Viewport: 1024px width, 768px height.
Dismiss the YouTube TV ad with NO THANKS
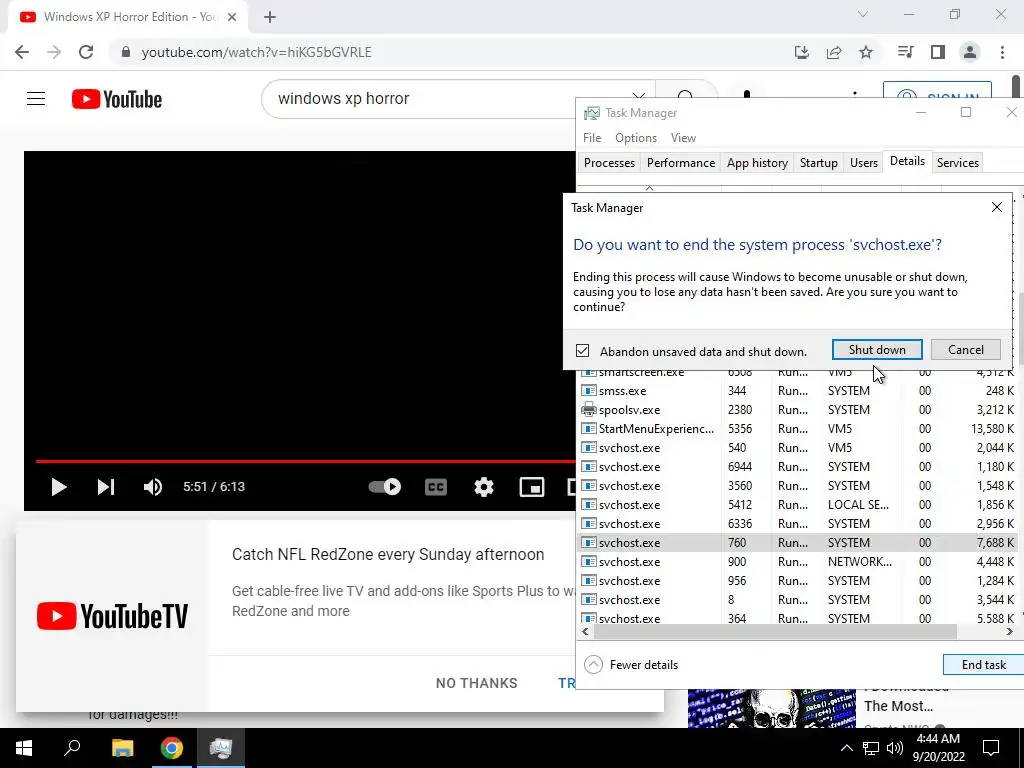[476, 683]
